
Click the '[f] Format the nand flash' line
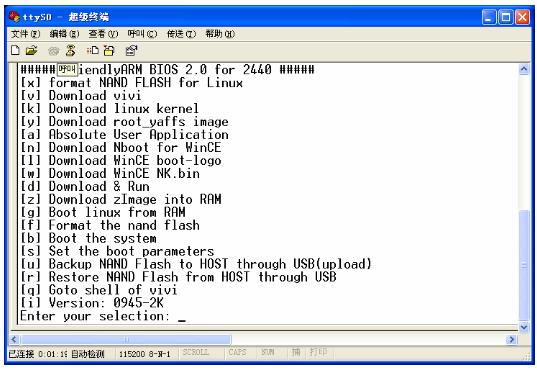110,225
